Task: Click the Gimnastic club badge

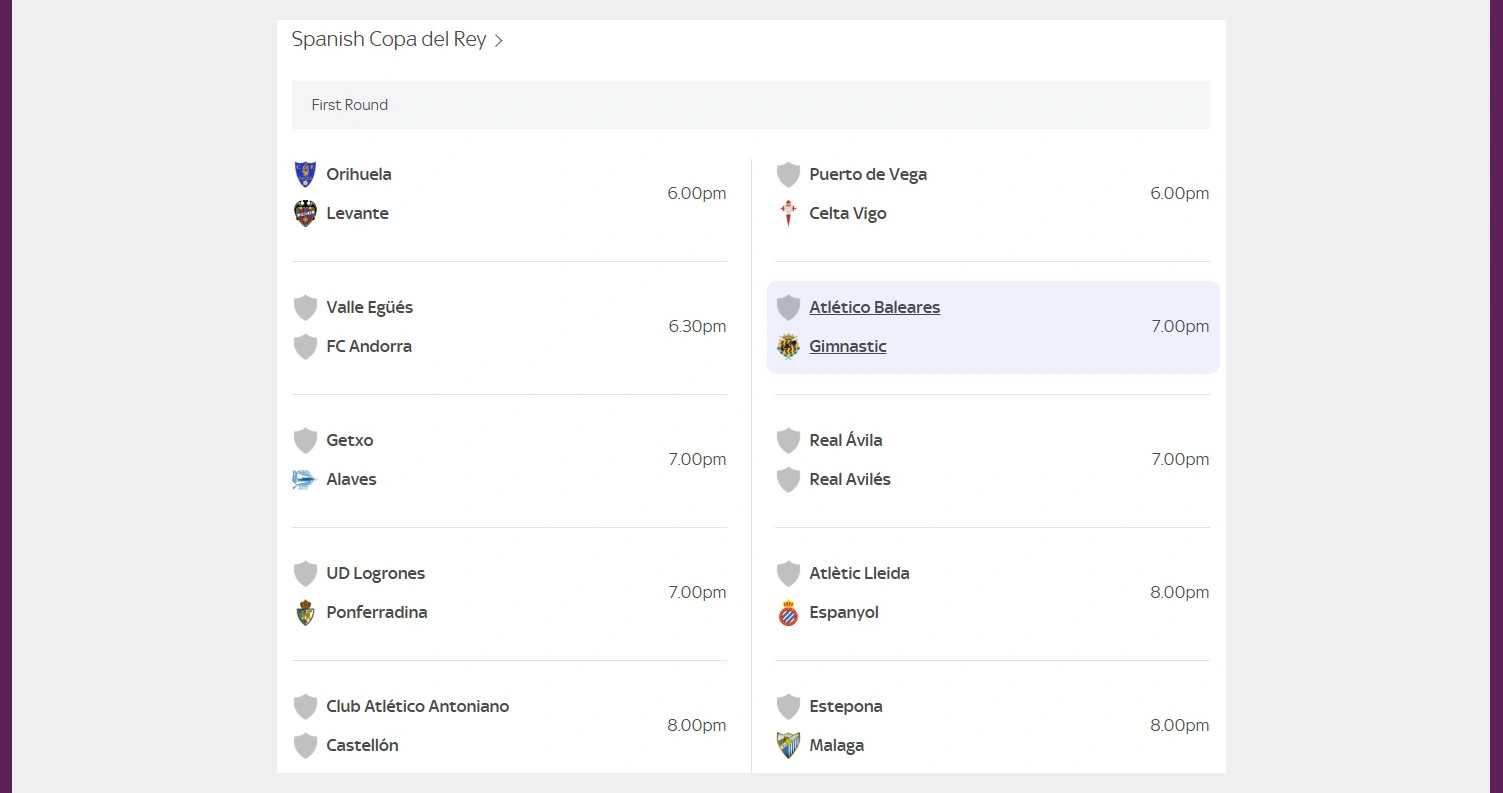Action: click(x=788, y=346)
